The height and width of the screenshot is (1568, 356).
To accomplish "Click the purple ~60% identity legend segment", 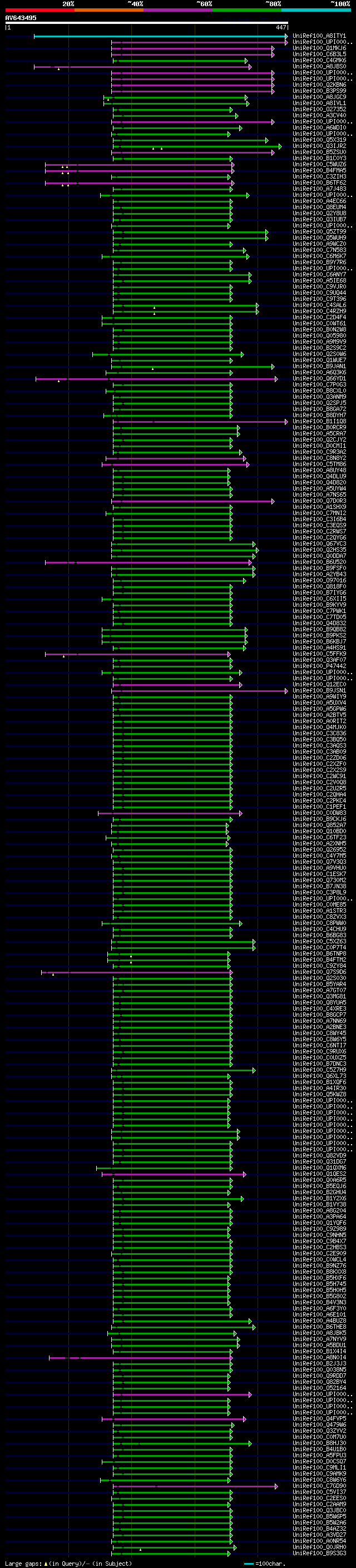I will (179, 10).
